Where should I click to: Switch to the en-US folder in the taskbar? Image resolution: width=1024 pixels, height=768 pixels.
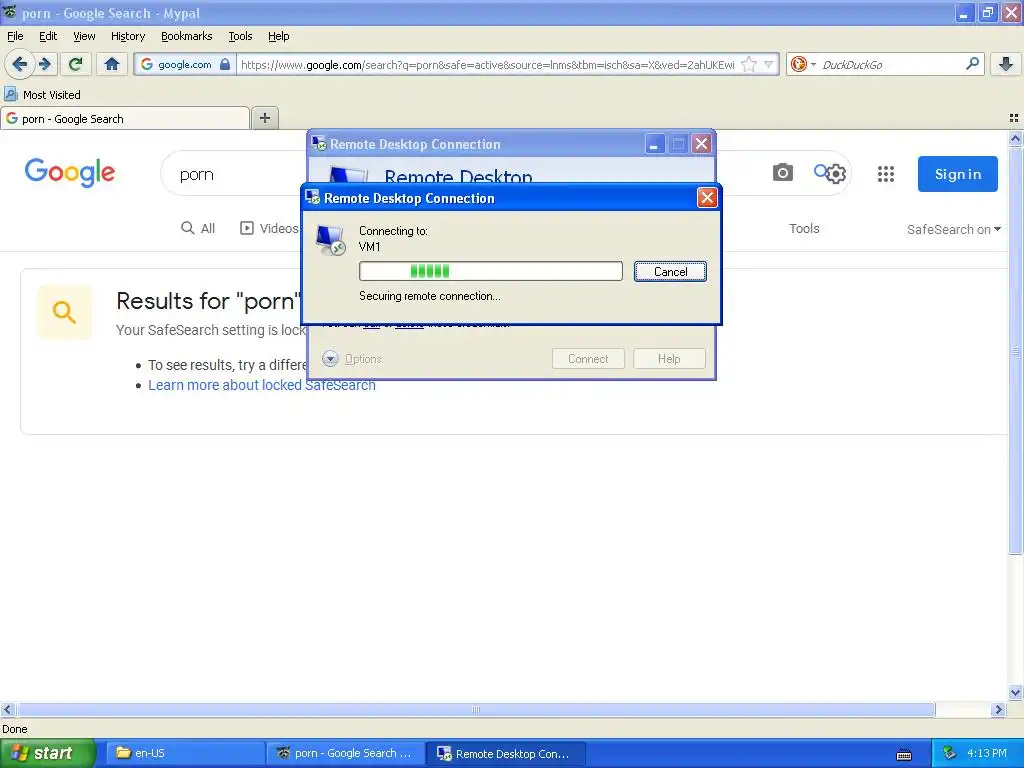(x=185, y=753)
